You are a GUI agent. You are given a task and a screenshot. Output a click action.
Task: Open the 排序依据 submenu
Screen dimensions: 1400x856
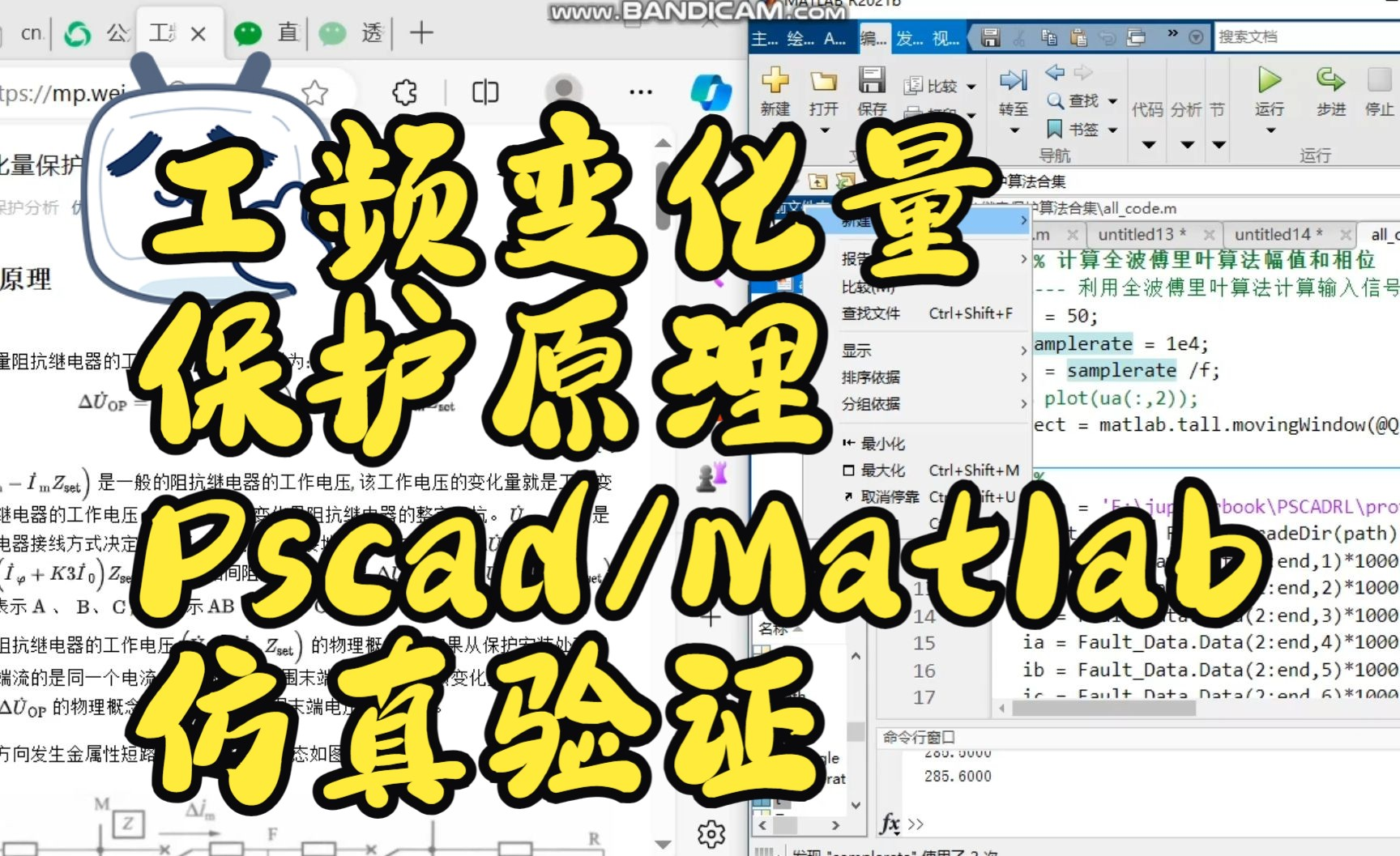871,377
